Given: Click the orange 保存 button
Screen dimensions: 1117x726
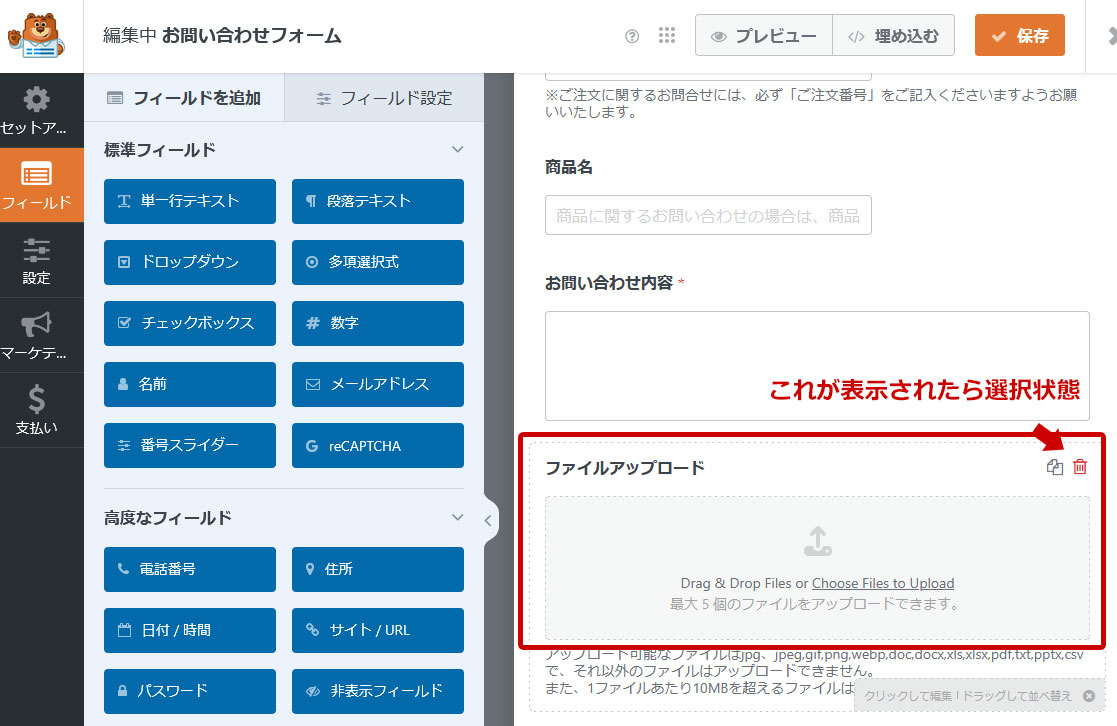Looking at the screenshot, I should pyautogui.click(x=1019, y=36).
